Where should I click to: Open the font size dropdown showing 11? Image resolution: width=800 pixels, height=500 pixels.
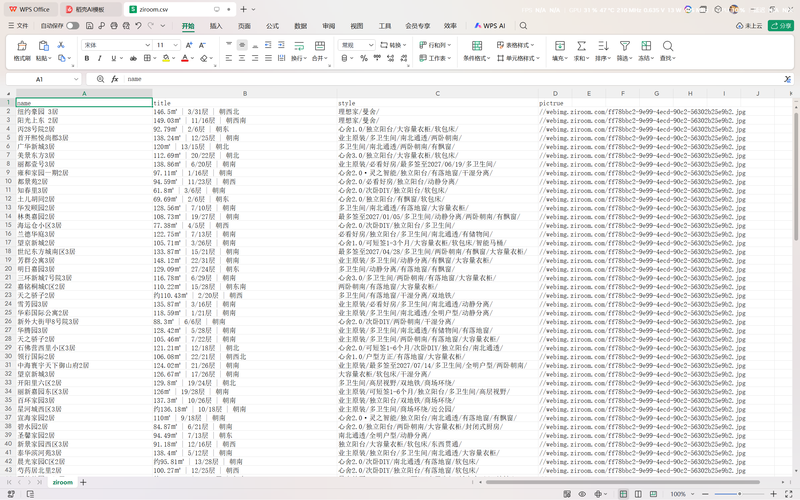[176, 45]
